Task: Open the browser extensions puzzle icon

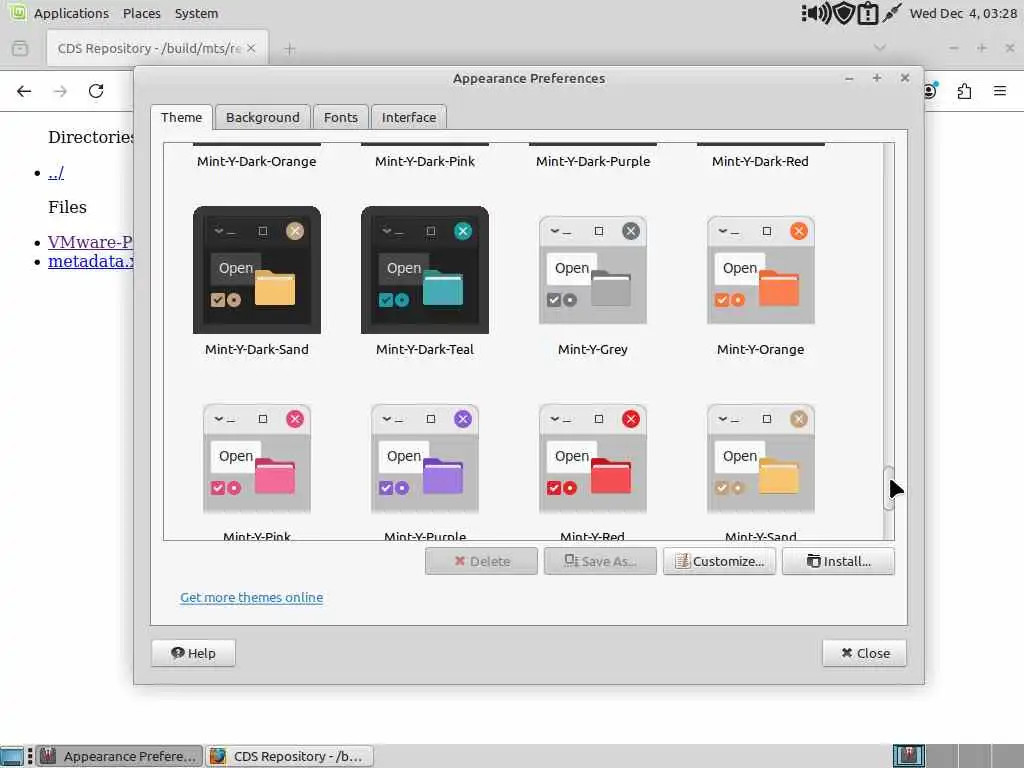Action: point(965,91)
